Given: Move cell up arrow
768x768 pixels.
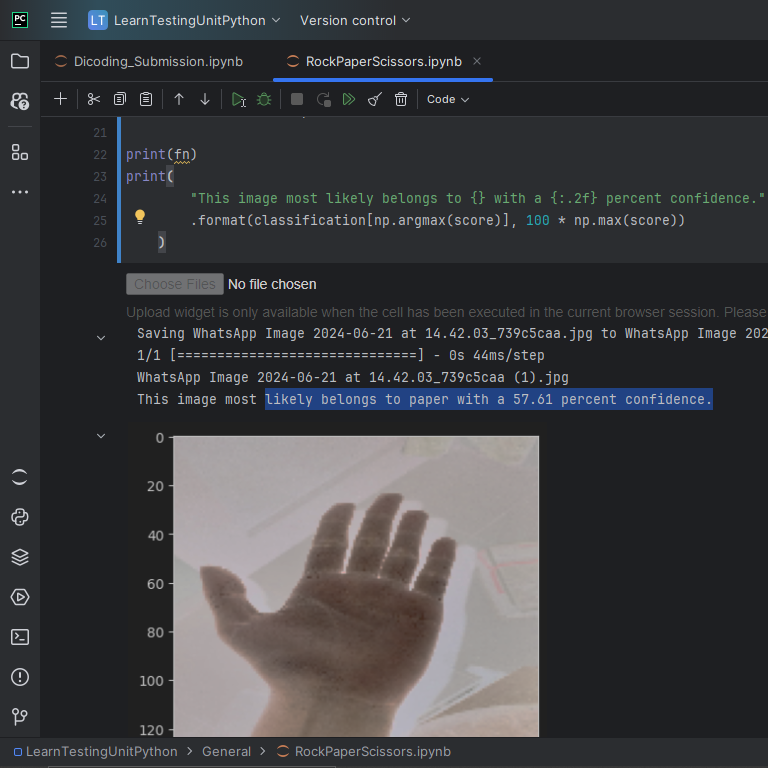Looking at the screenshot, I should point(179,99).
